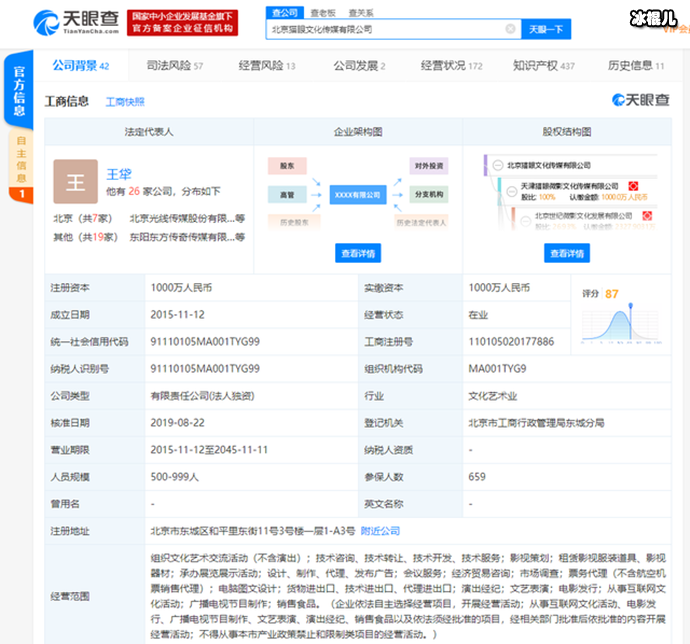Screen dimensions: 690x644
Task: Click organization code MA001TYG9
Action: [x=497, y=368]
